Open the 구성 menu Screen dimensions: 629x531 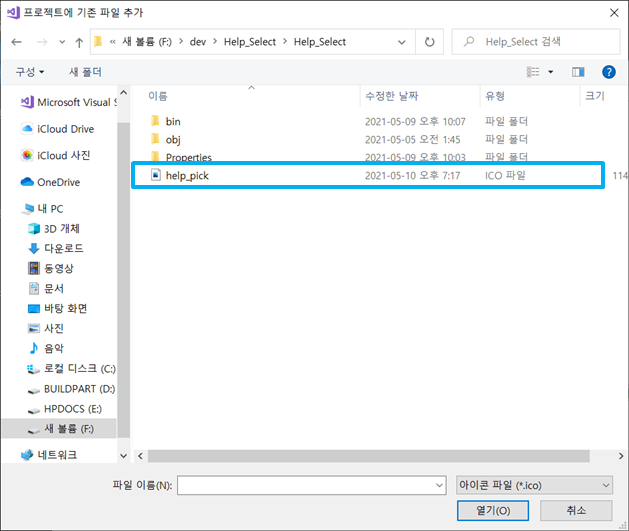pos(29,72)
